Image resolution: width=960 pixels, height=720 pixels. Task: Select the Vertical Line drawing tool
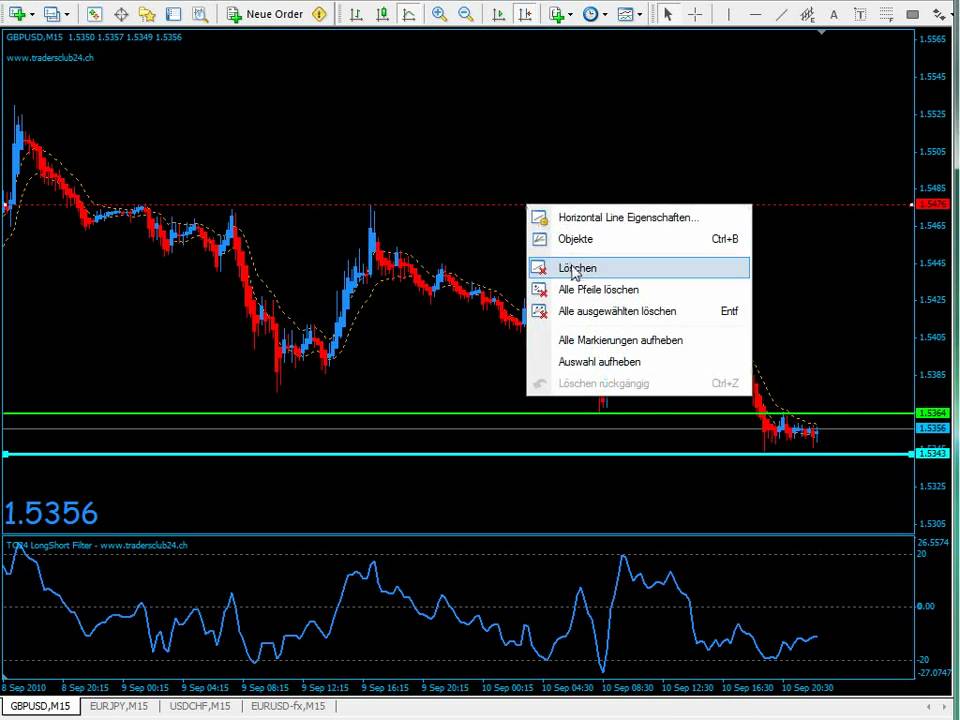tap(729, 13)
